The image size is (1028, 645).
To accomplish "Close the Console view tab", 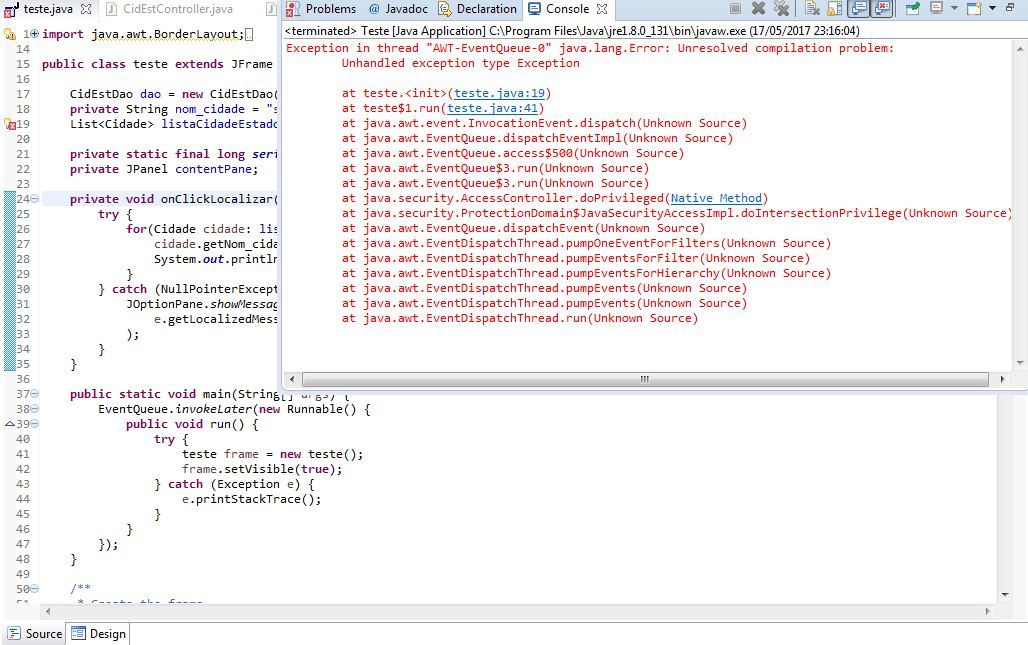I will [x=602, y=9].
